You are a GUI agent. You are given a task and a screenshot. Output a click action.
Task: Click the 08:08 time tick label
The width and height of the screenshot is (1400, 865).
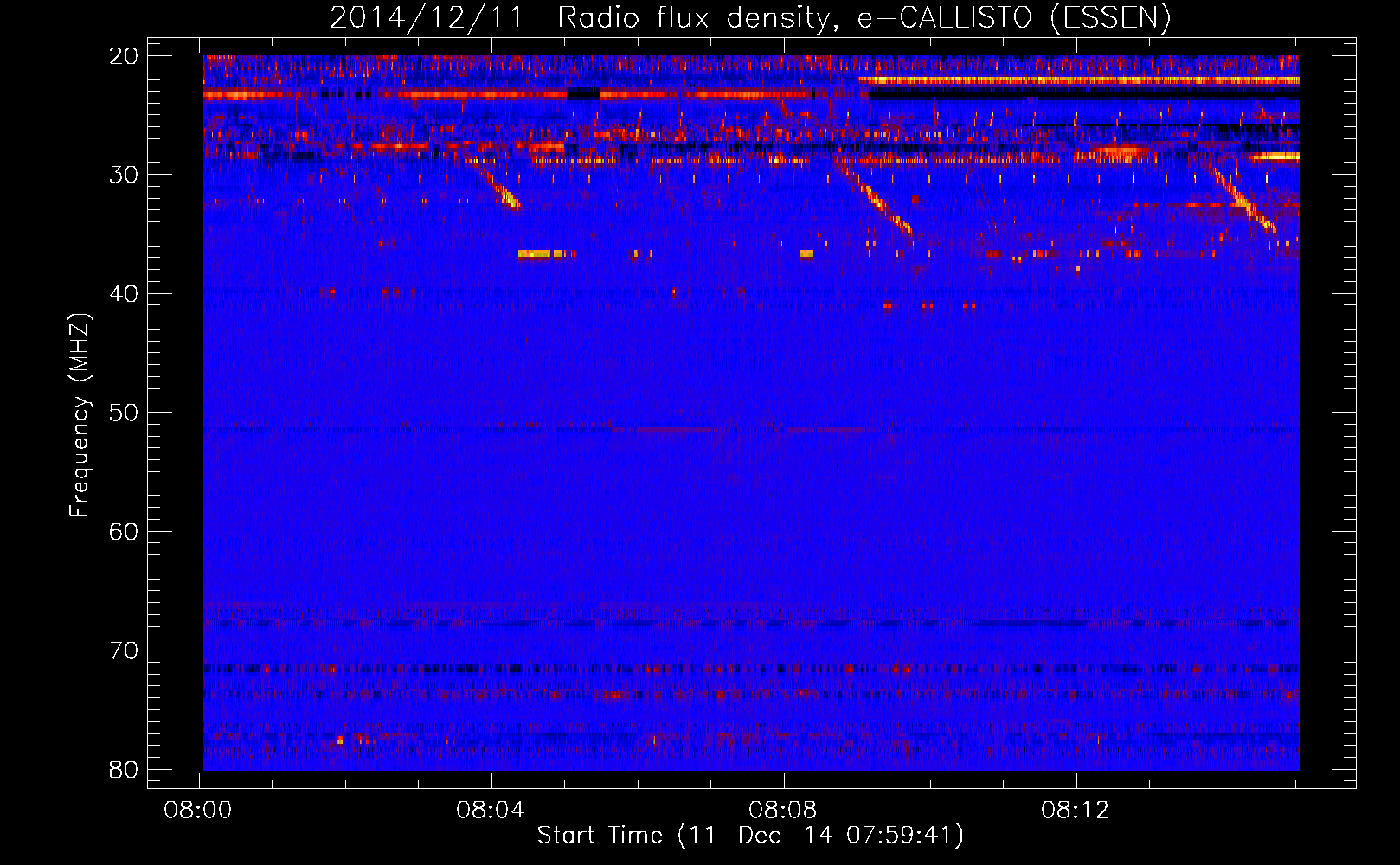coord(783,811)
